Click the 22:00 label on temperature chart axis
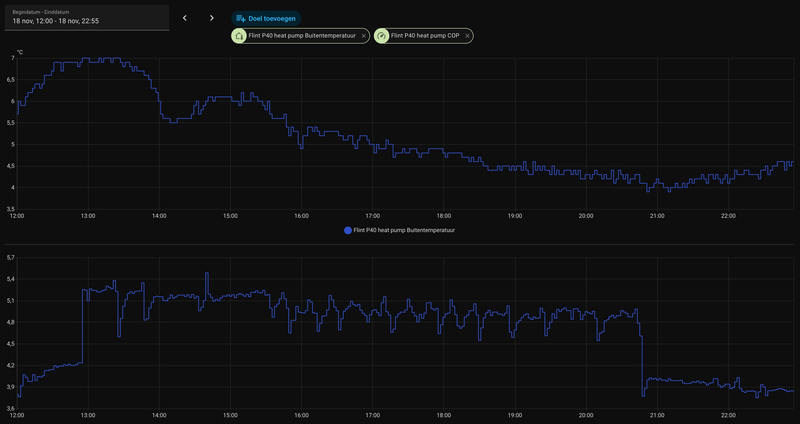This screenshot has height=424, width=800. coord(728,215)
